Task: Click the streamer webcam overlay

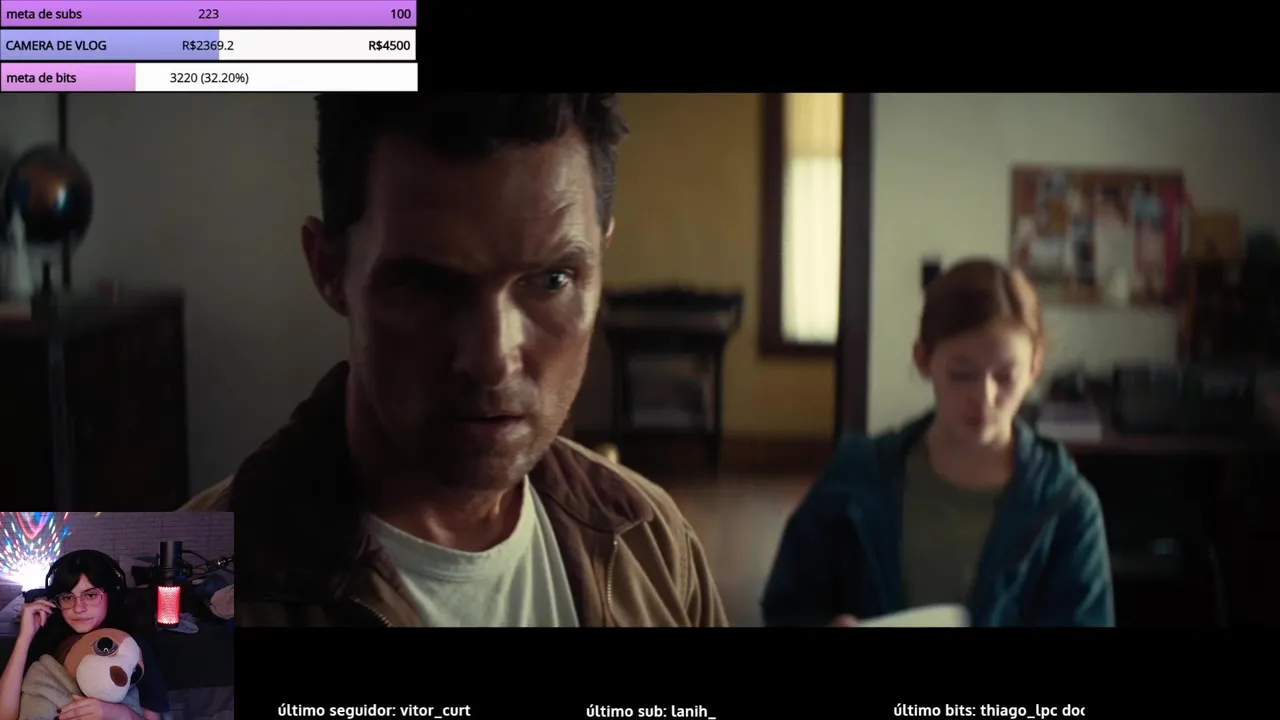Action: pos(117,616)
